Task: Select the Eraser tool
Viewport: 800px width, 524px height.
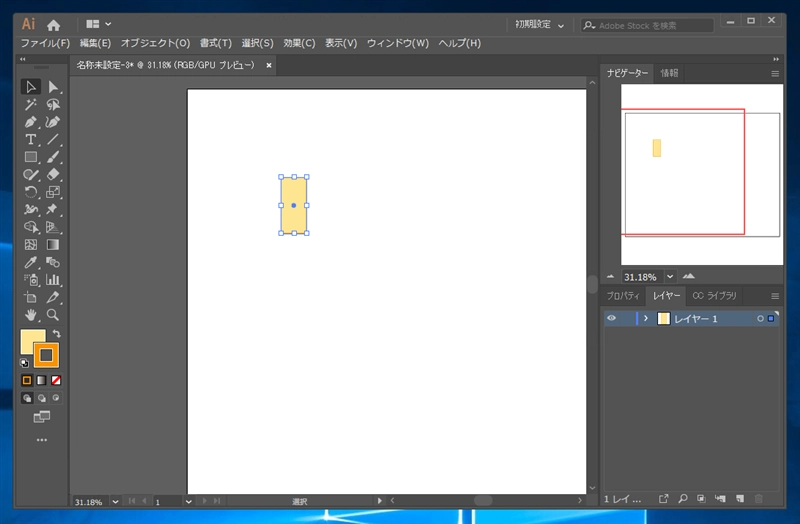Action: (53, 174)
